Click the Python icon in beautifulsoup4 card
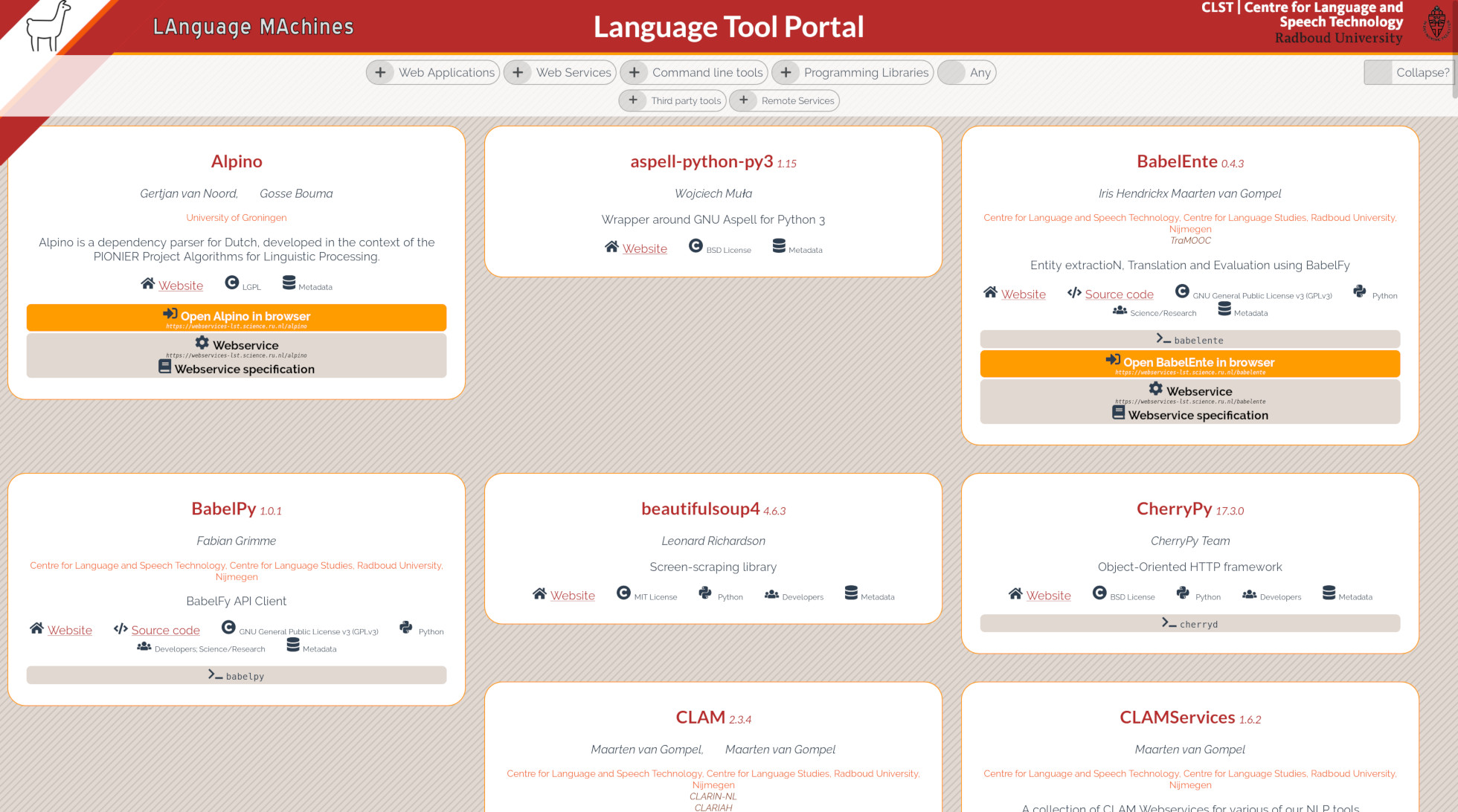 point(705,593)
